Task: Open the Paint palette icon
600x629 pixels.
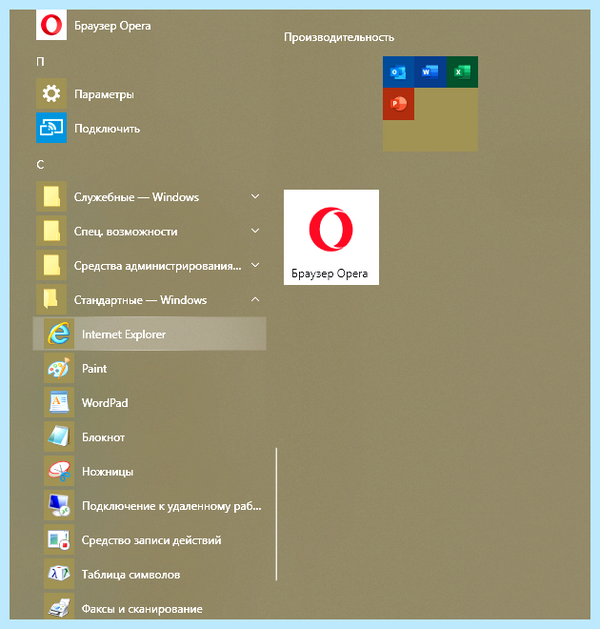Action: (x=59, y=368)
